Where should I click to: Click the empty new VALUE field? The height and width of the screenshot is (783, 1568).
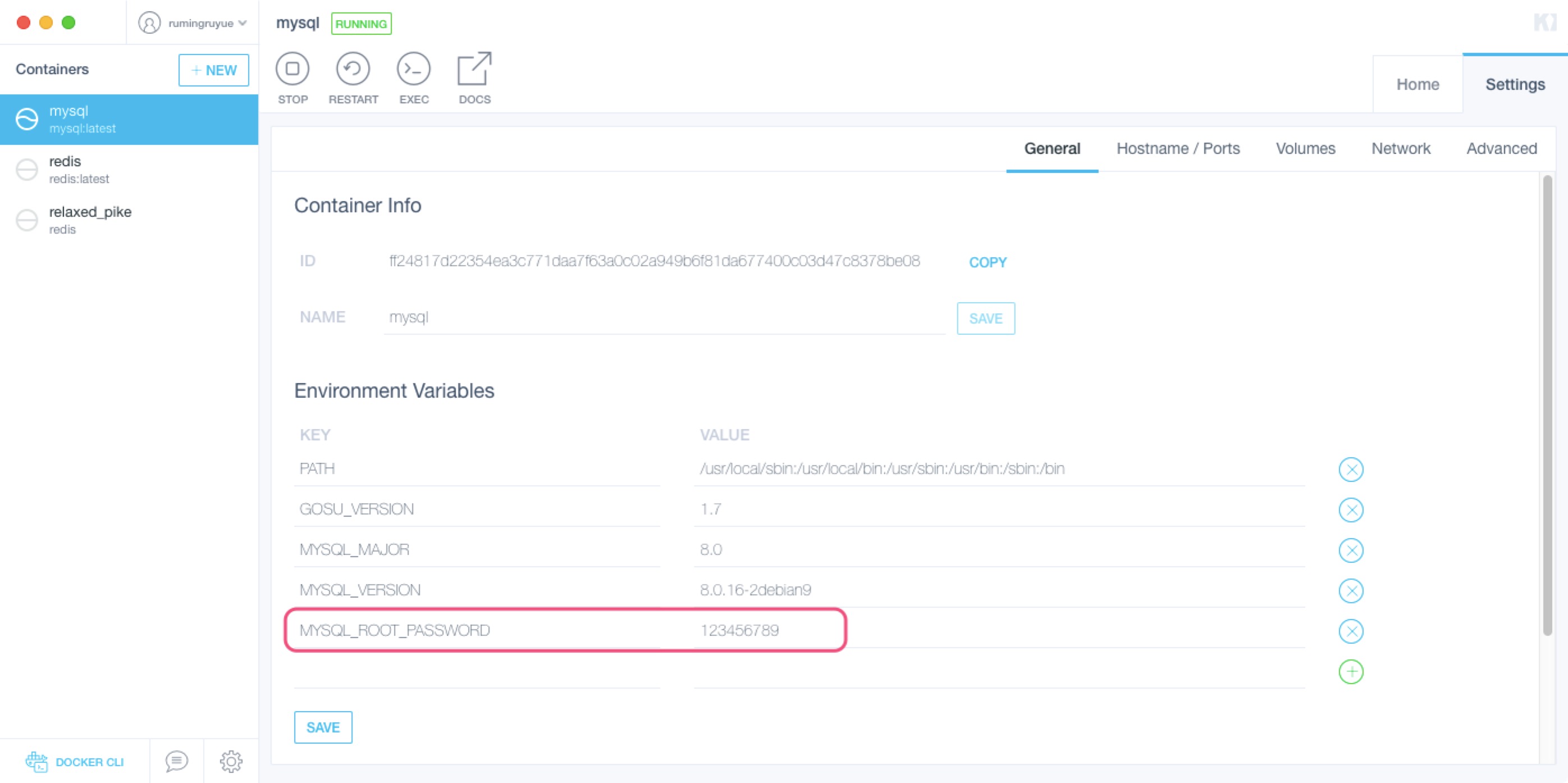coord(999,671)
